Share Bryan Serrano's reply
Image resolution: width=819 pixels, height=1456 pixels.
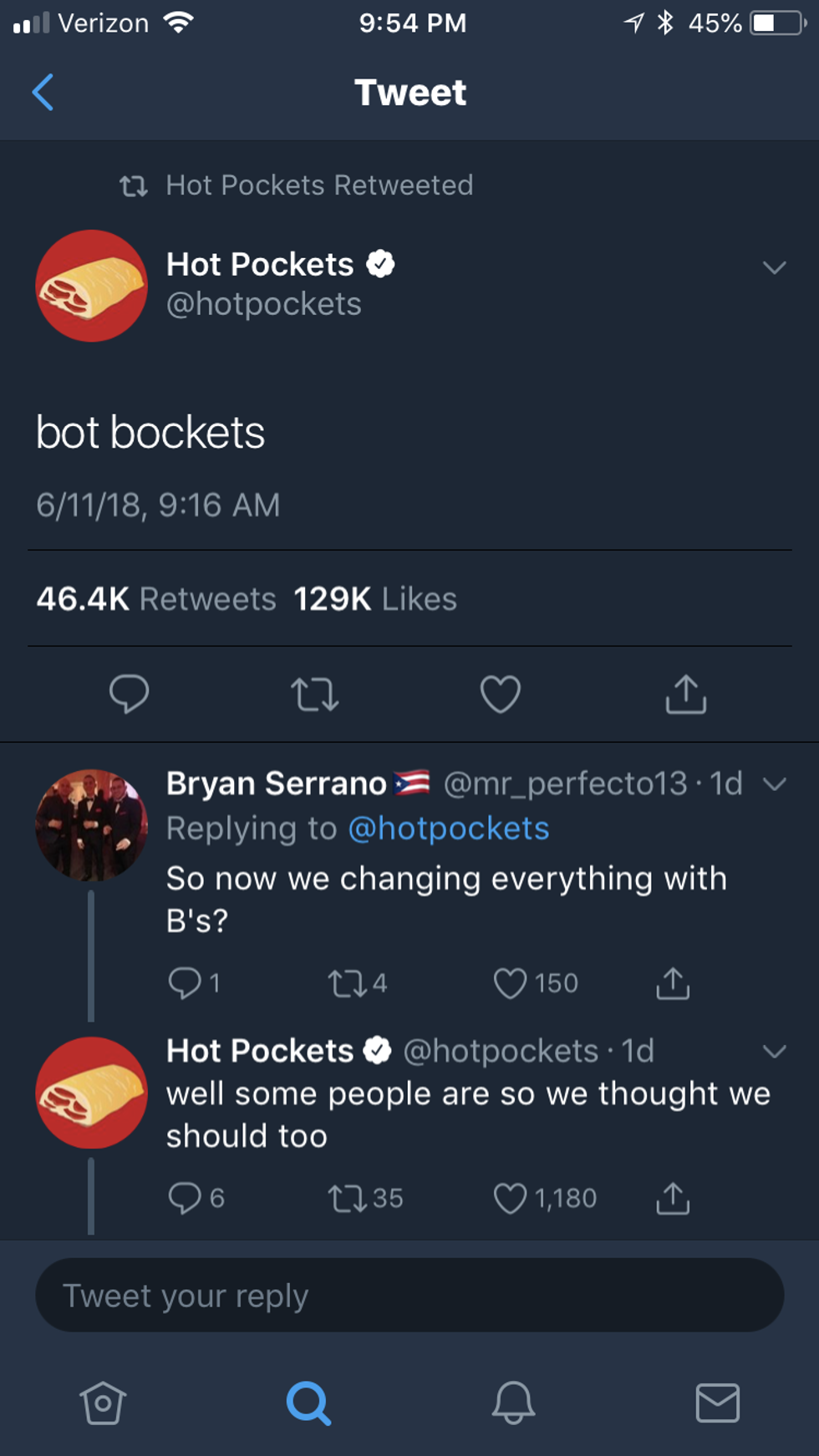click(673, 983)
